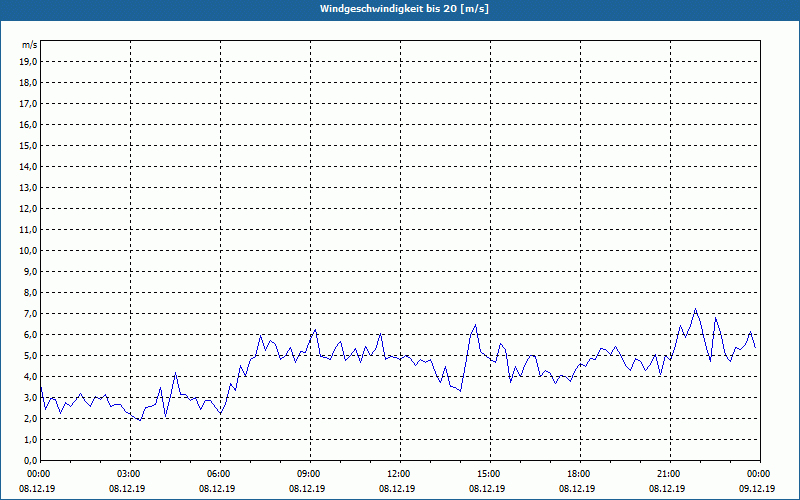This screenshot has width=800, height=500.
Task: Click the 1,0 y-axis value
Action: 31,439
